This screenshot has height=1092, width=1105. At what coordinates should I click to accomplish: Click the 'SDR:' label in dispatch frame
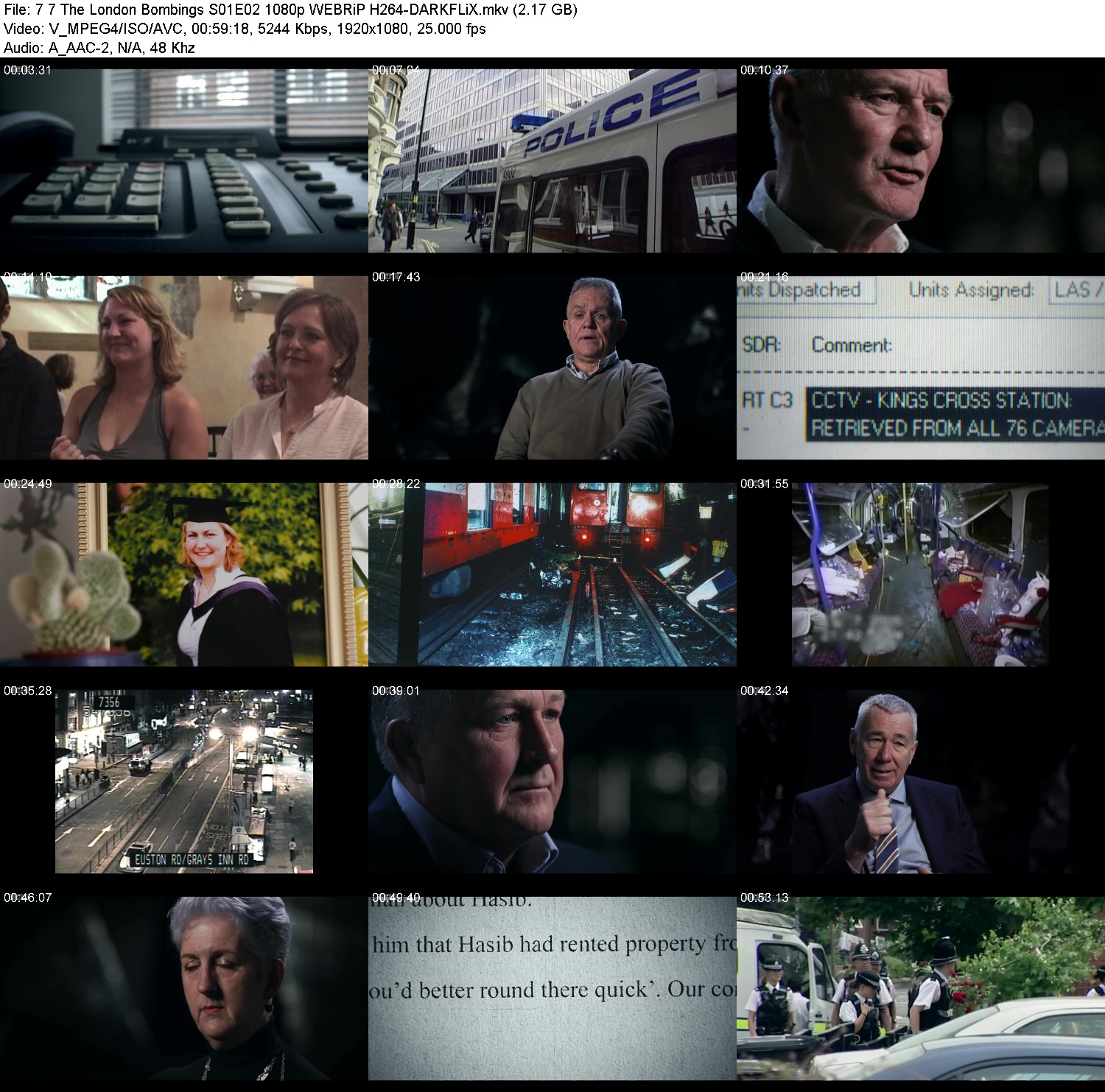pos(762,345)
